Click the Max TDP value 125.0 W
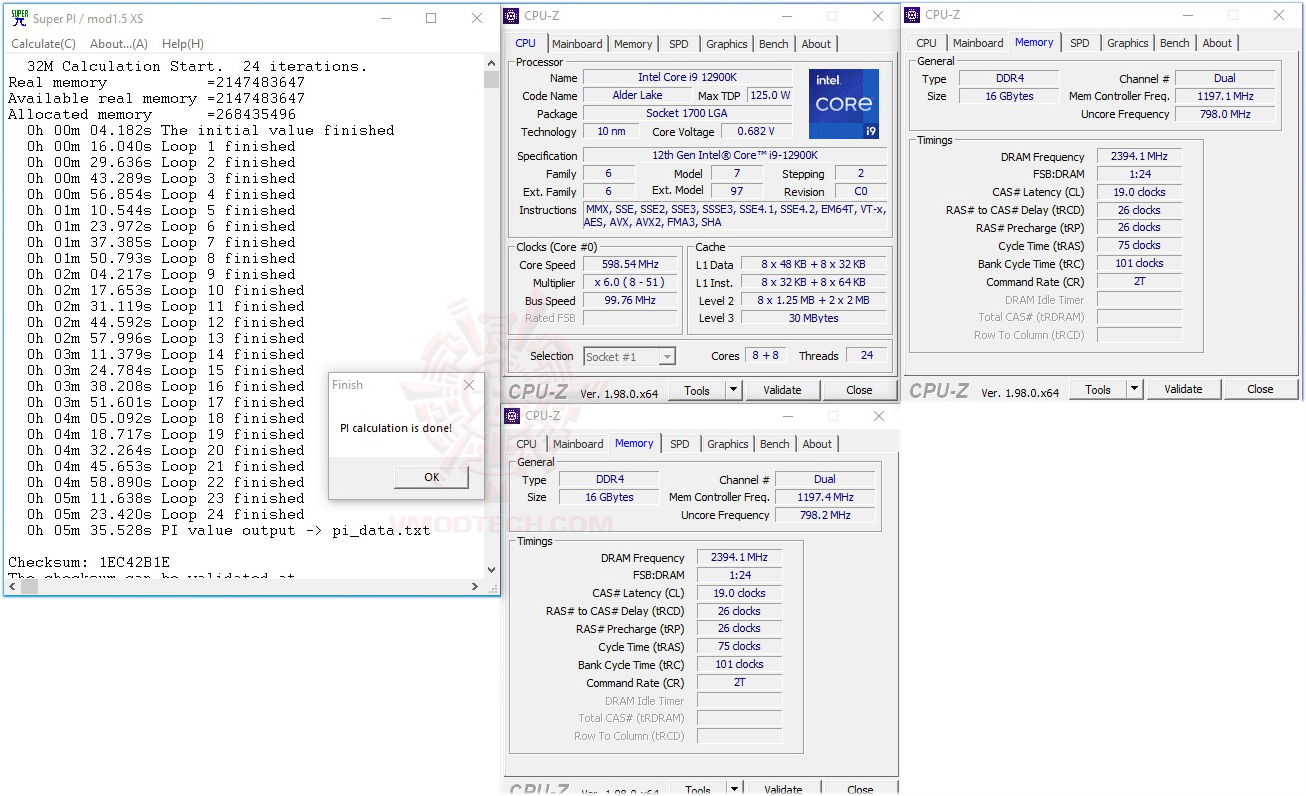This screenshot has width=1306, height=796. [770, 96]
